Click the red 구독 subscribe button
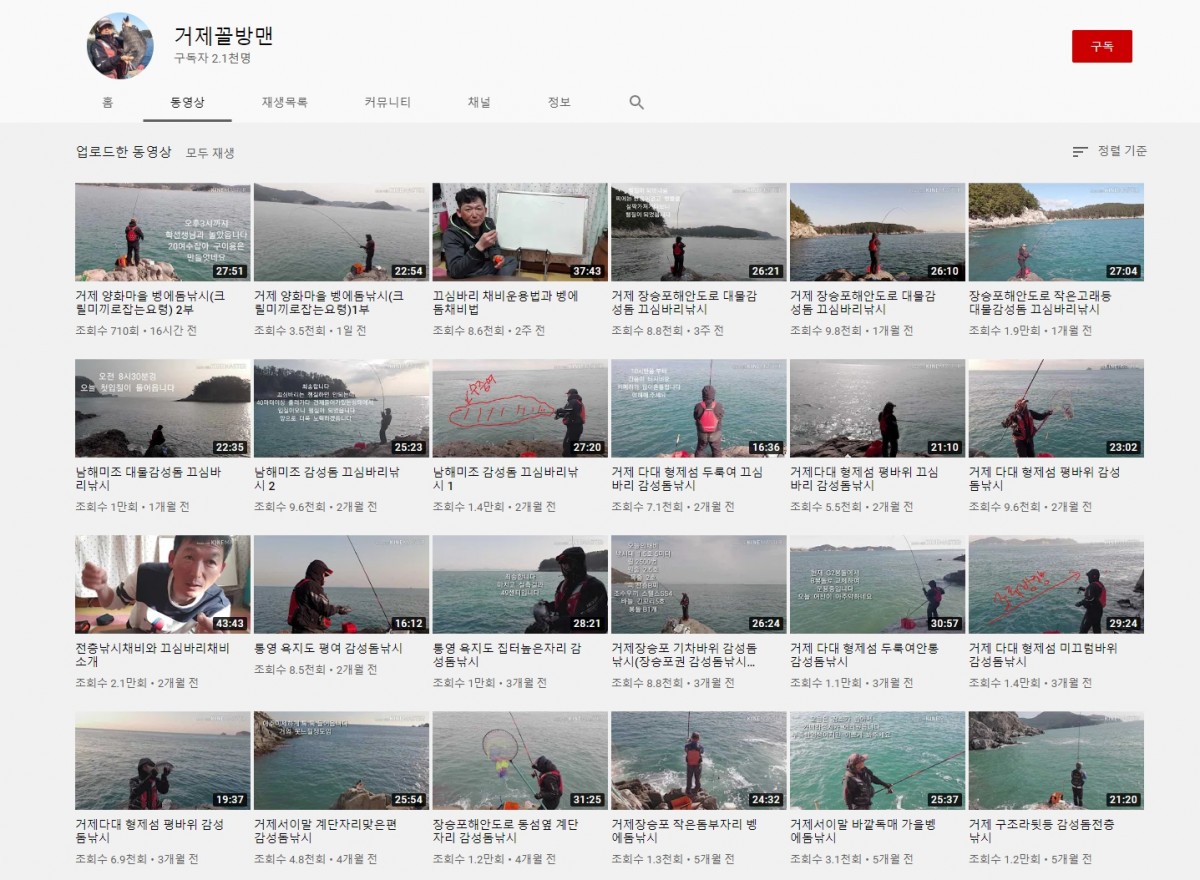 [1101, 46]
